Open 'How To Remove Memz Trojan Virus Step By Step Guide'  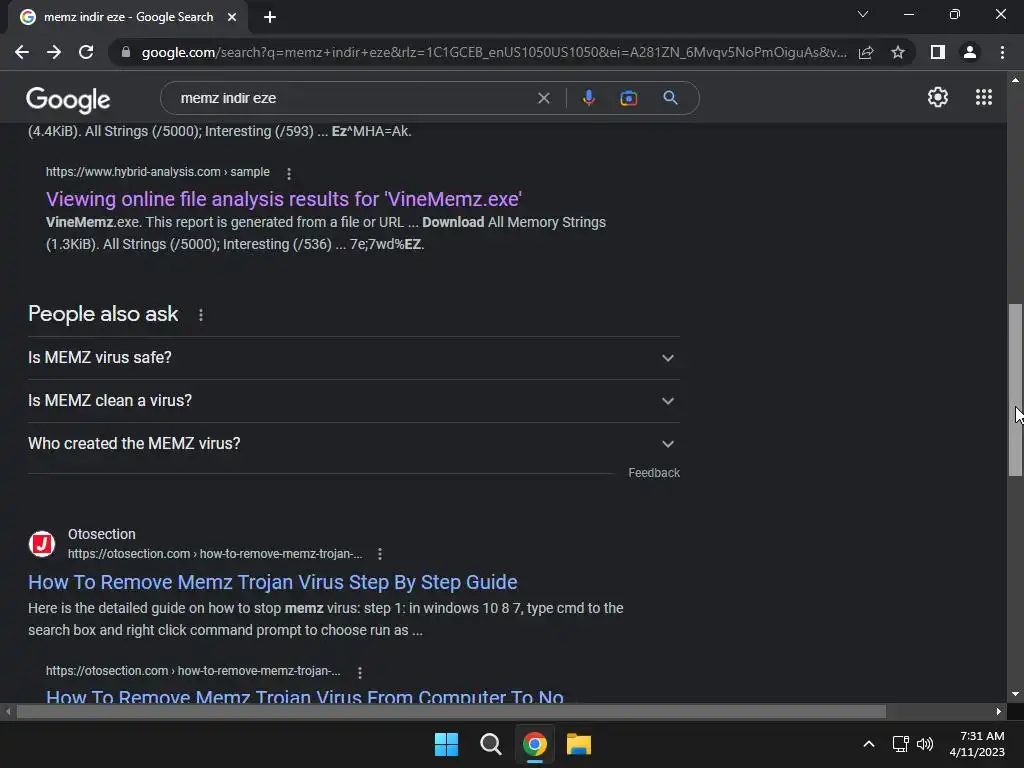pyautogui.click(x=272, y=582)
